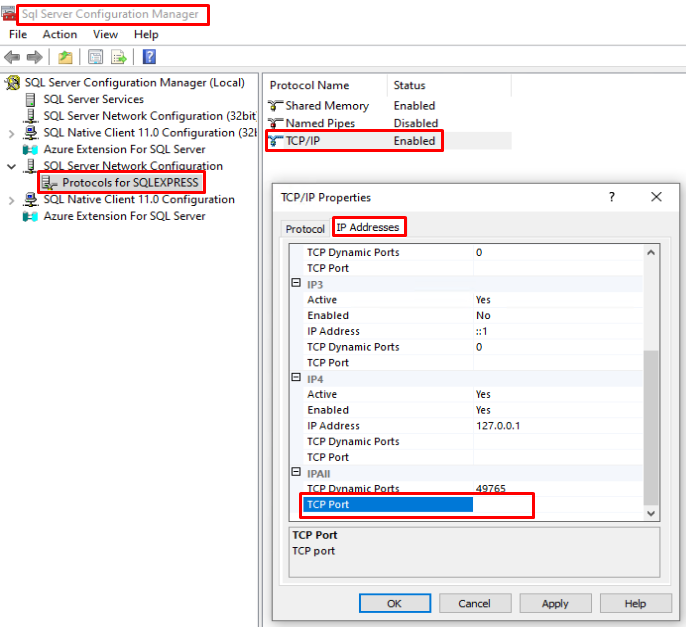Screen dimensions: 686x627
Task: Open the File menu
Action: point(18,34)
